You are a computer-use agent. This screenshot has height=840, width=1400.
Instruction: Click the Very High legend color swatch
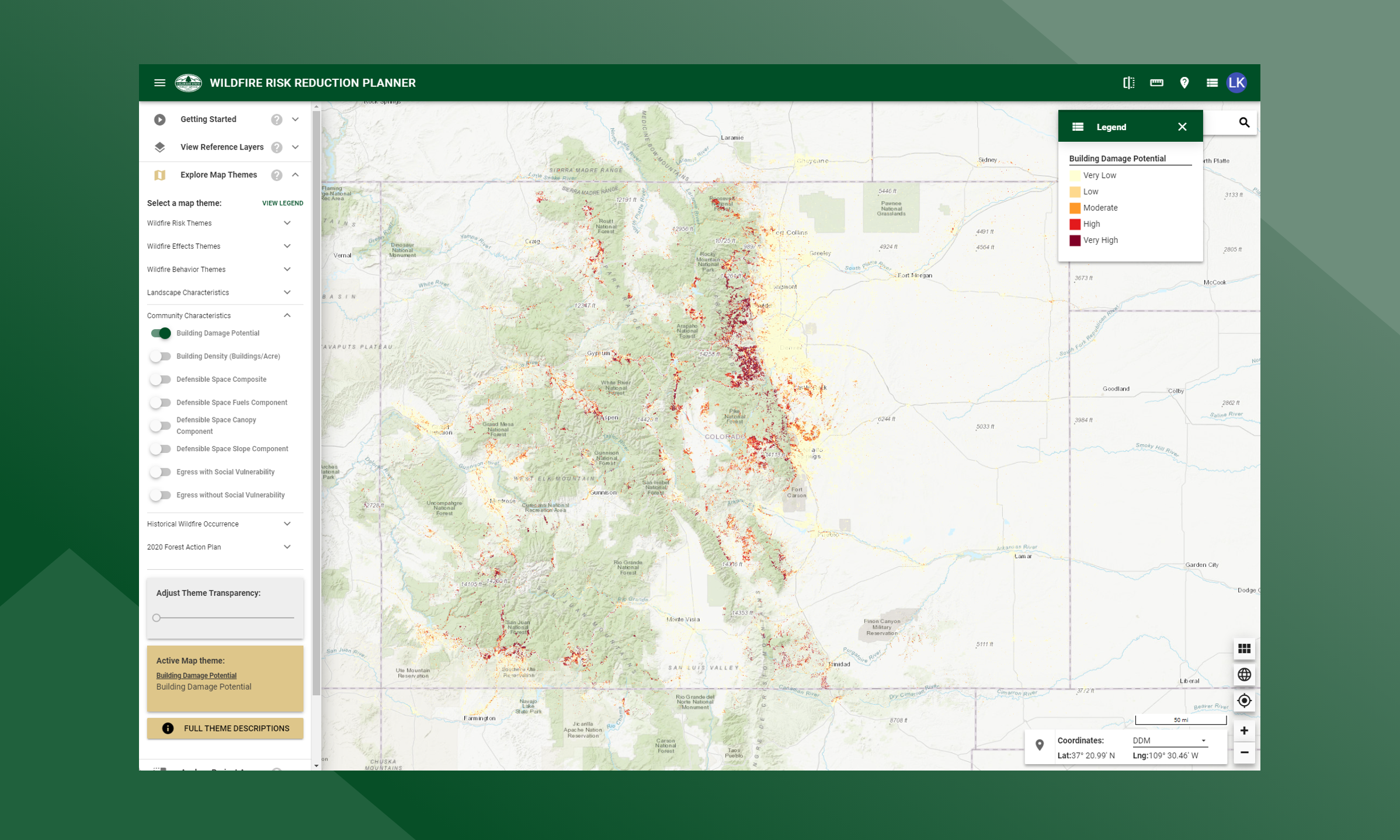pos(1075,241)
